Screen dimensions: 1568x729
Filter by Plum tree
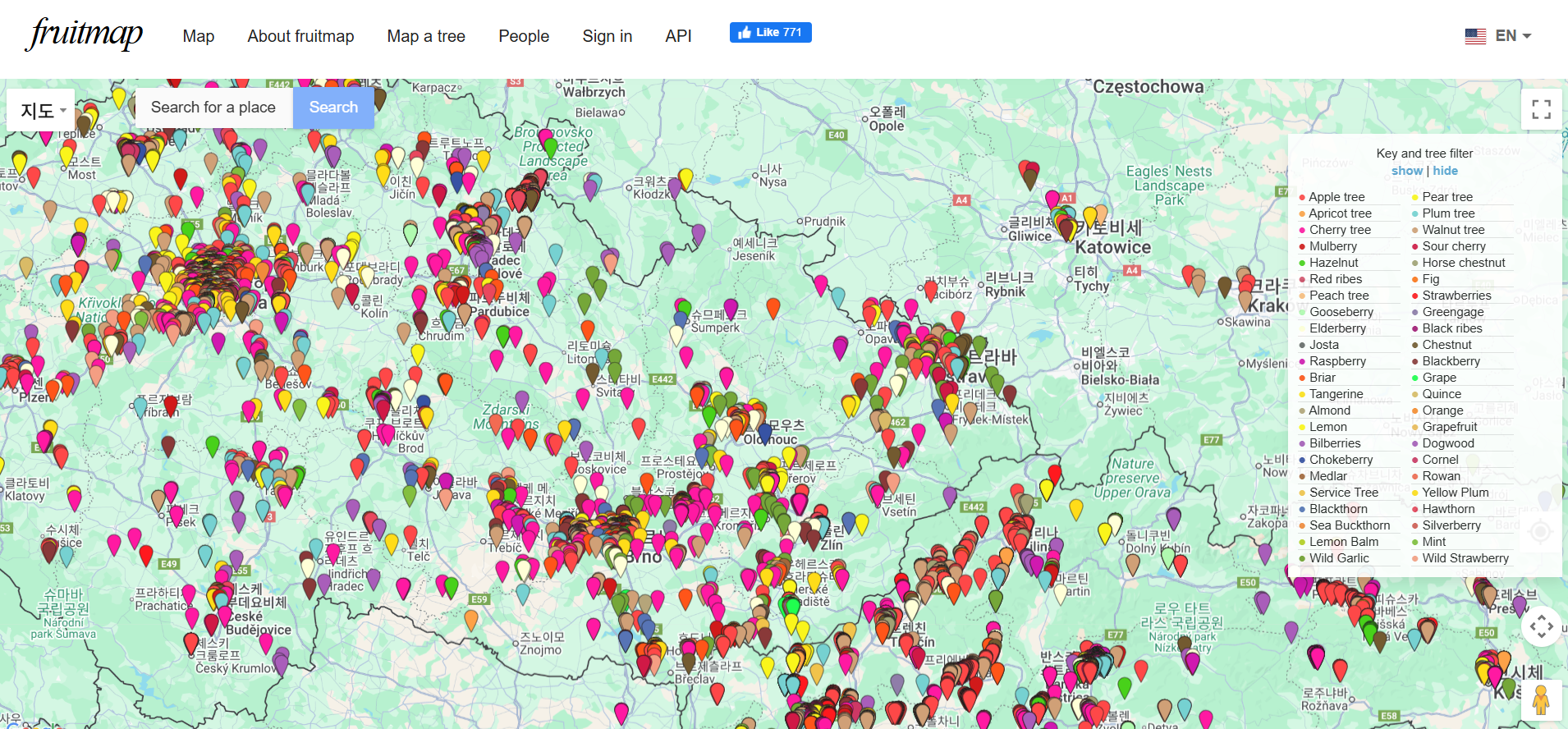(1448, 213)
